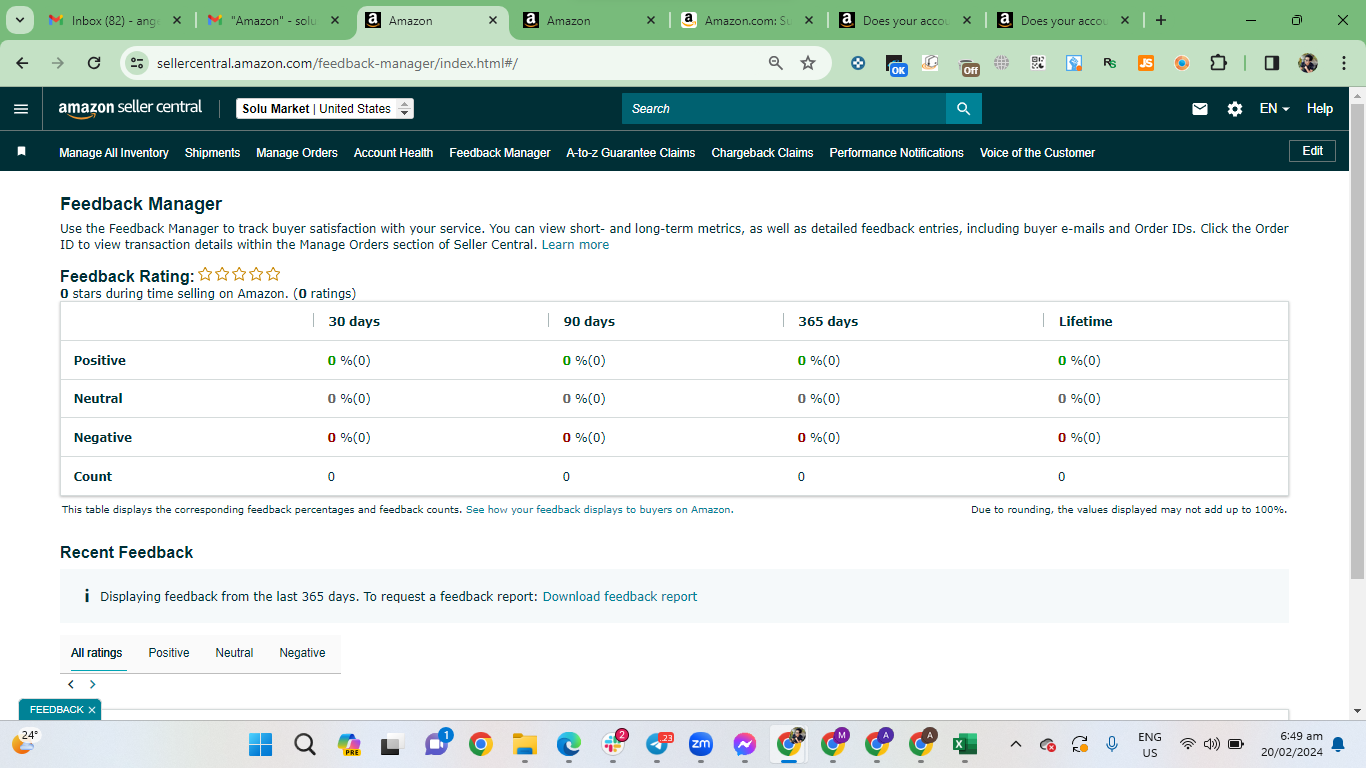Screen dimensions: 1366x768
Task: Expand the browser tab search chevron
Action: (19, 20)
